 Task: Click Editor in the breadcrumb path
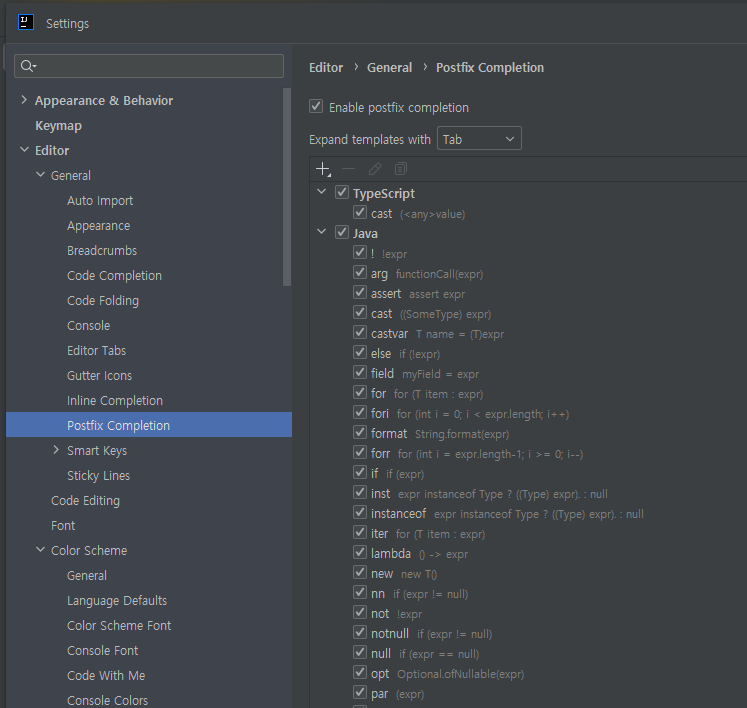click(326, 68)
